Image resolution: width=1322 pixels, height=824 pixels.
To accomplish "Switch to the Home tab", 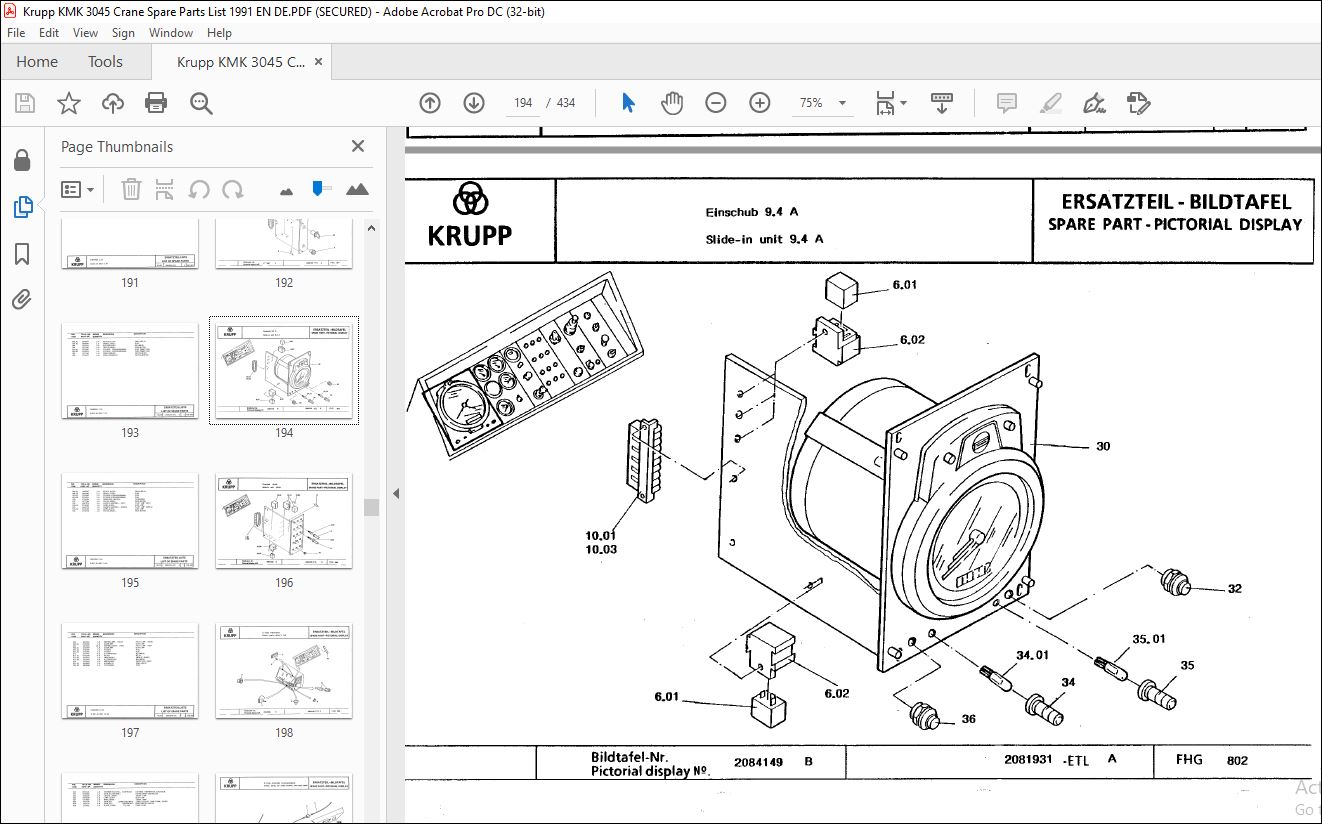I will (37, 62).
